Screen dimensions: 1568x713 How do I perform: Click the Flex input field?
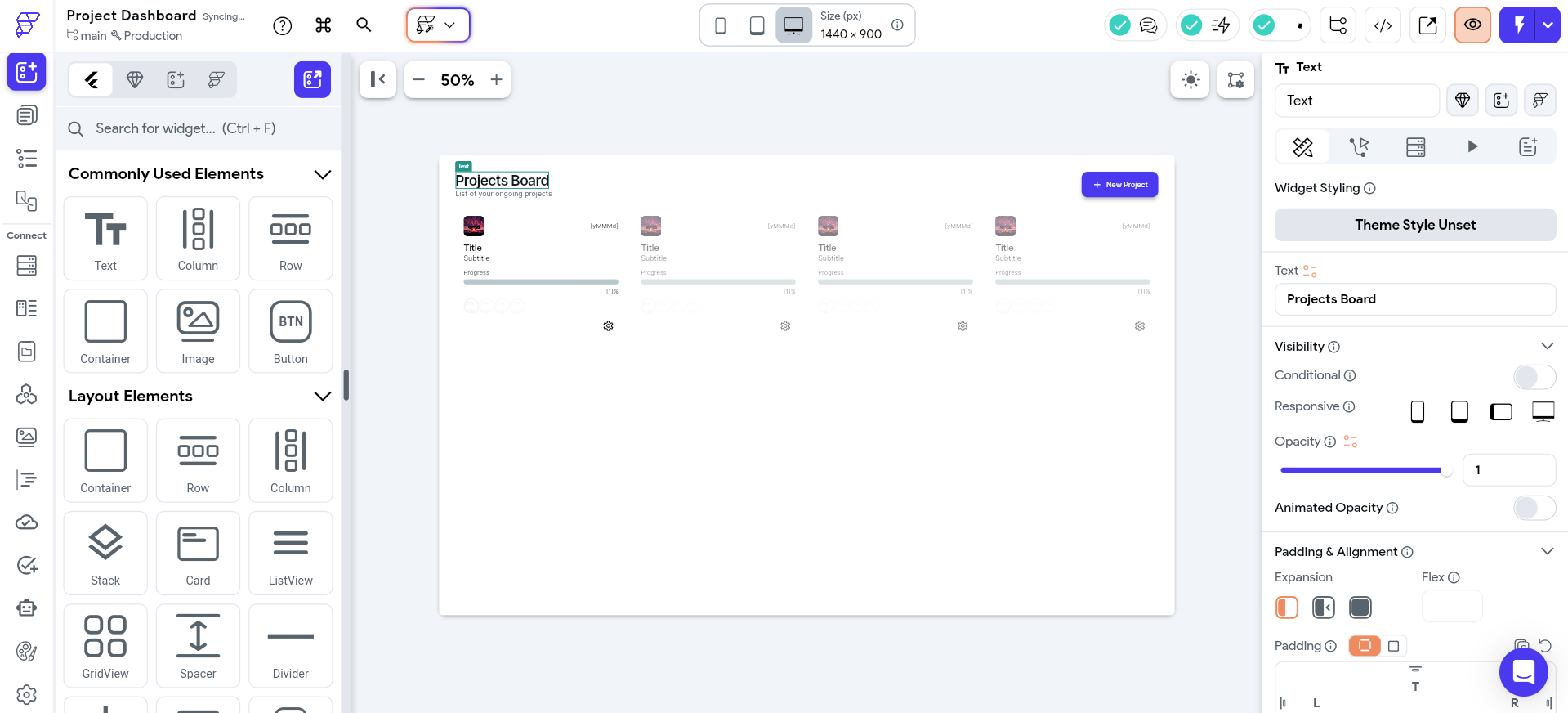click(x=1452, y=607)
